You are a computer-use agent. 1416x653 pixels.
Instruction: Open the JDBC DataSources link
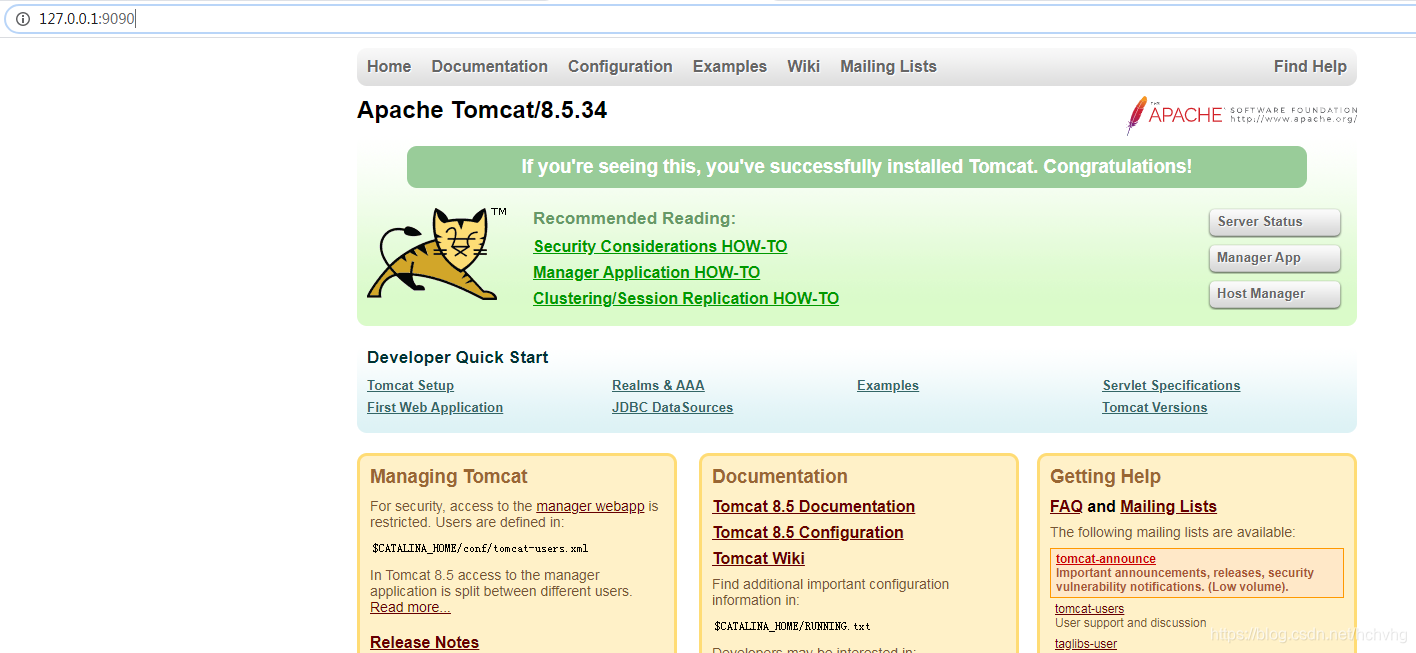pyautogui.click(x=672, y=408)
